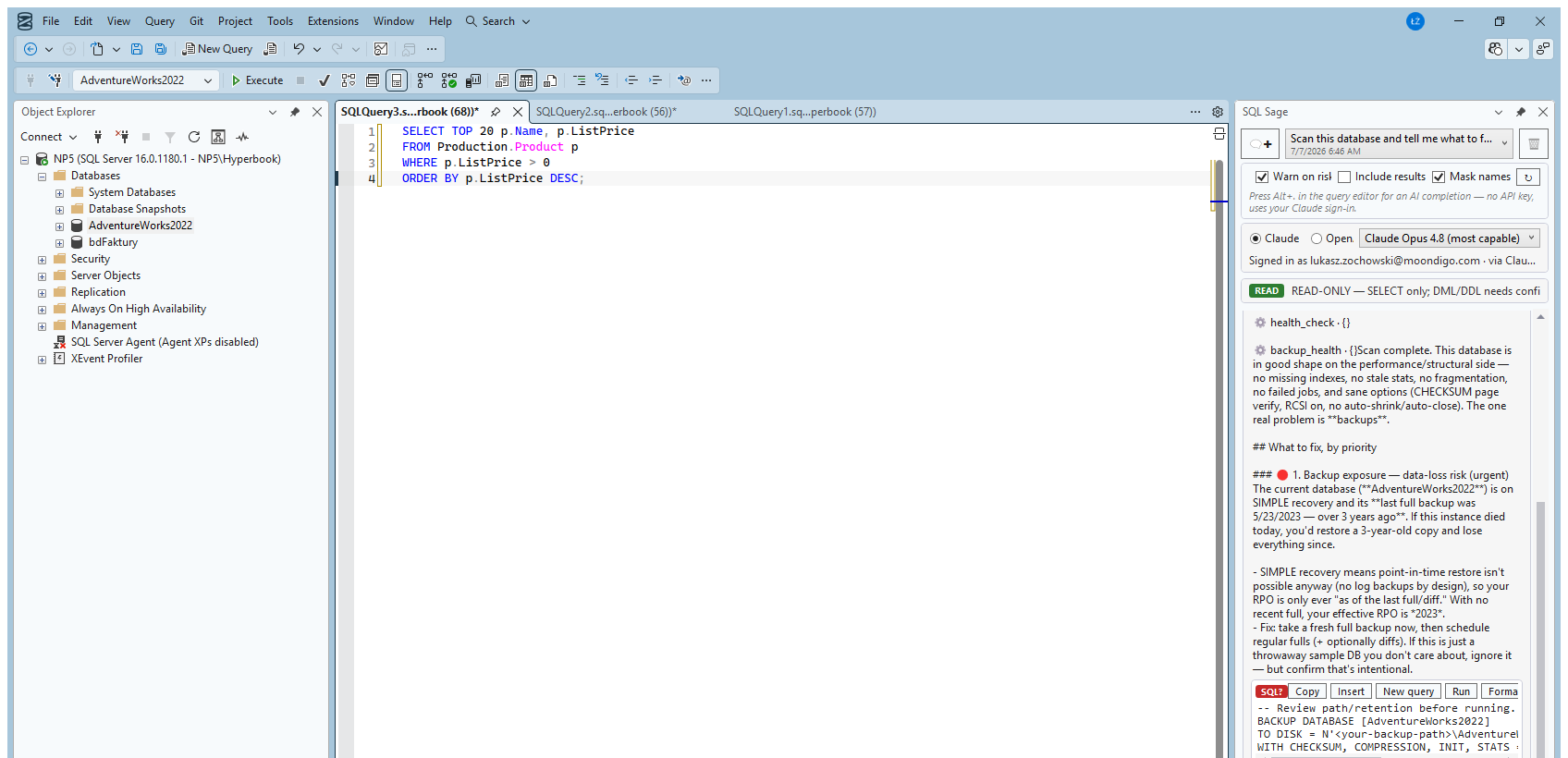Toggle the Warn on risk checkbox
Viewport: 1568px width, 758px height.
coord(1262,177)
